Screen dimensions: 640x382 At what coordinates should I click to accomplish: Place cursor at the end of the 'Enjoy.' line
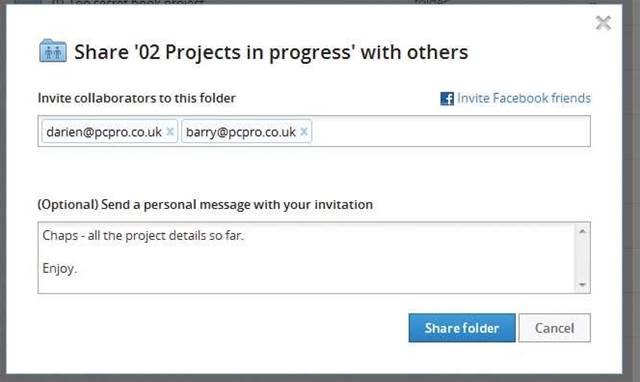(x=77, y=269)
